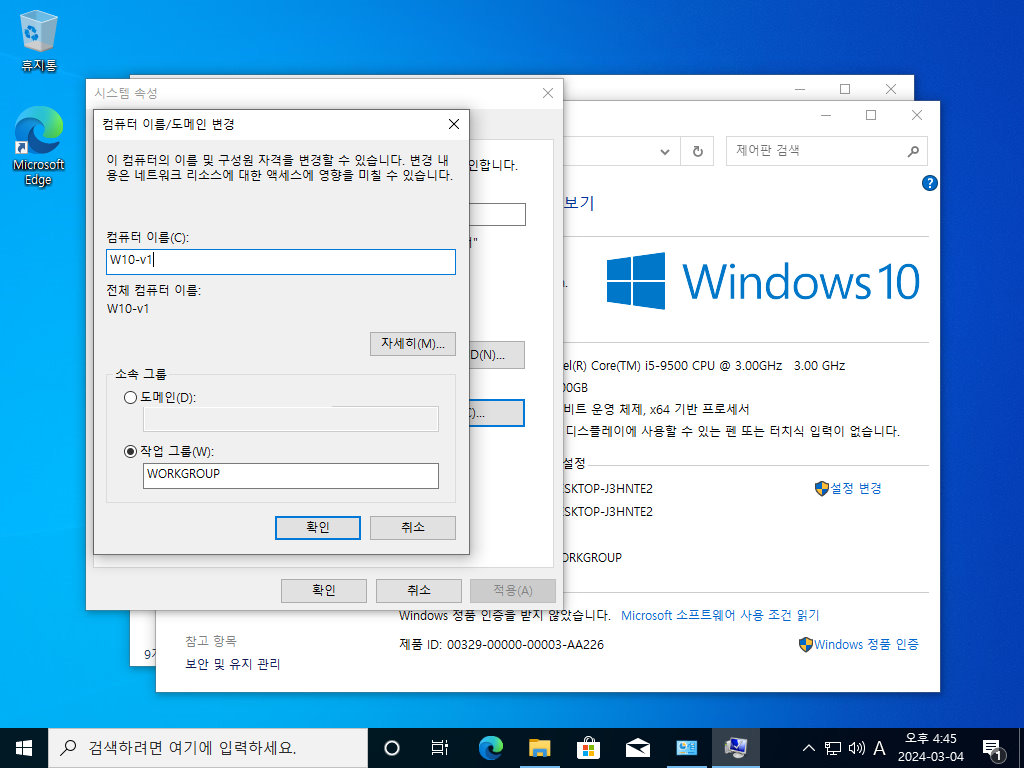1024x768 pixels.
Task: Switch to Control Panel taskbar icon
Action: click(686, 748)
